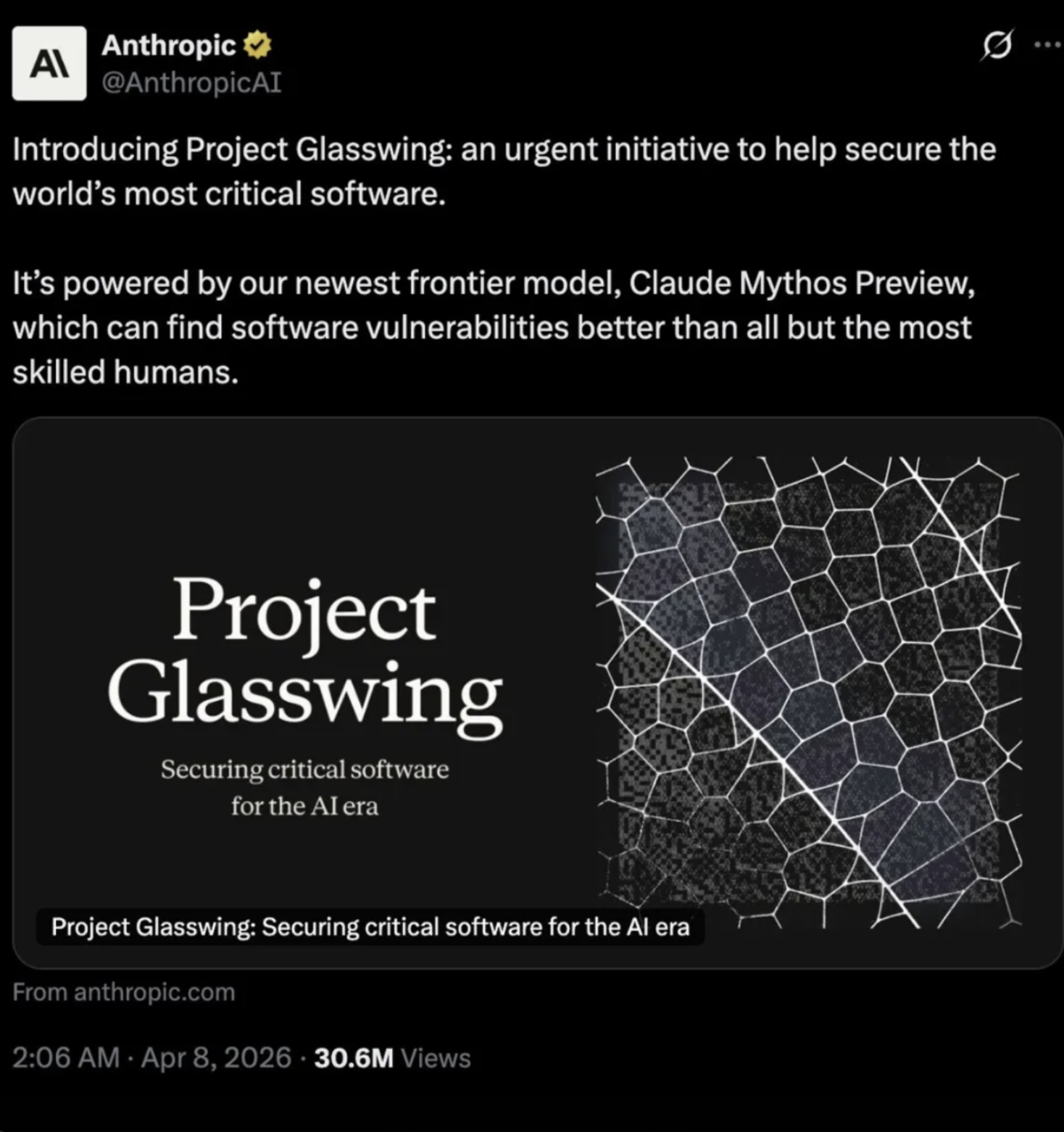Screen dimensions: 1064x1132
Task: Click the @AnthropicAI handle
Action: (191, 83)
